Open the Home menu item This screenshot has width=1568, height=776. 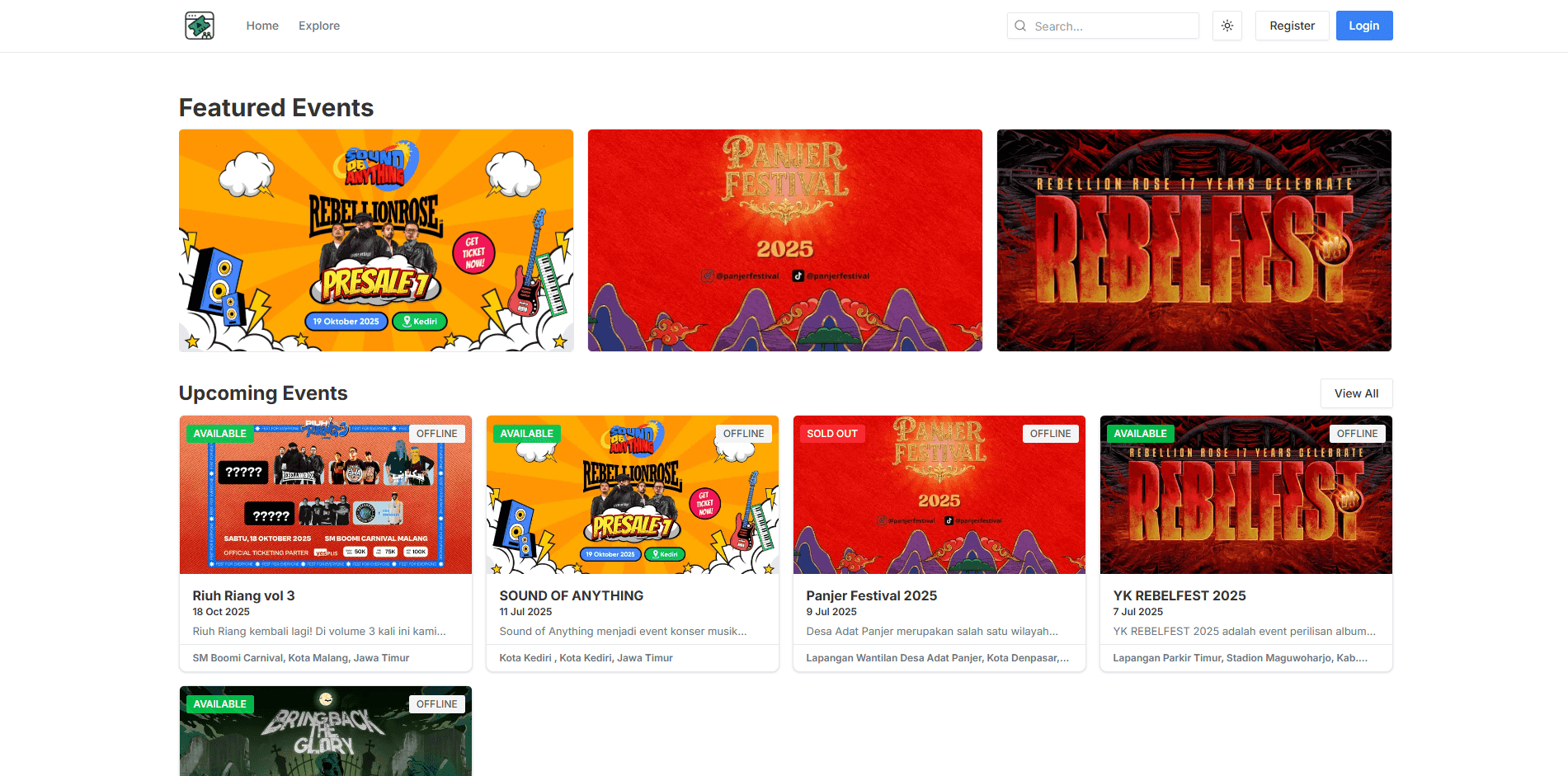coord(262,26)
